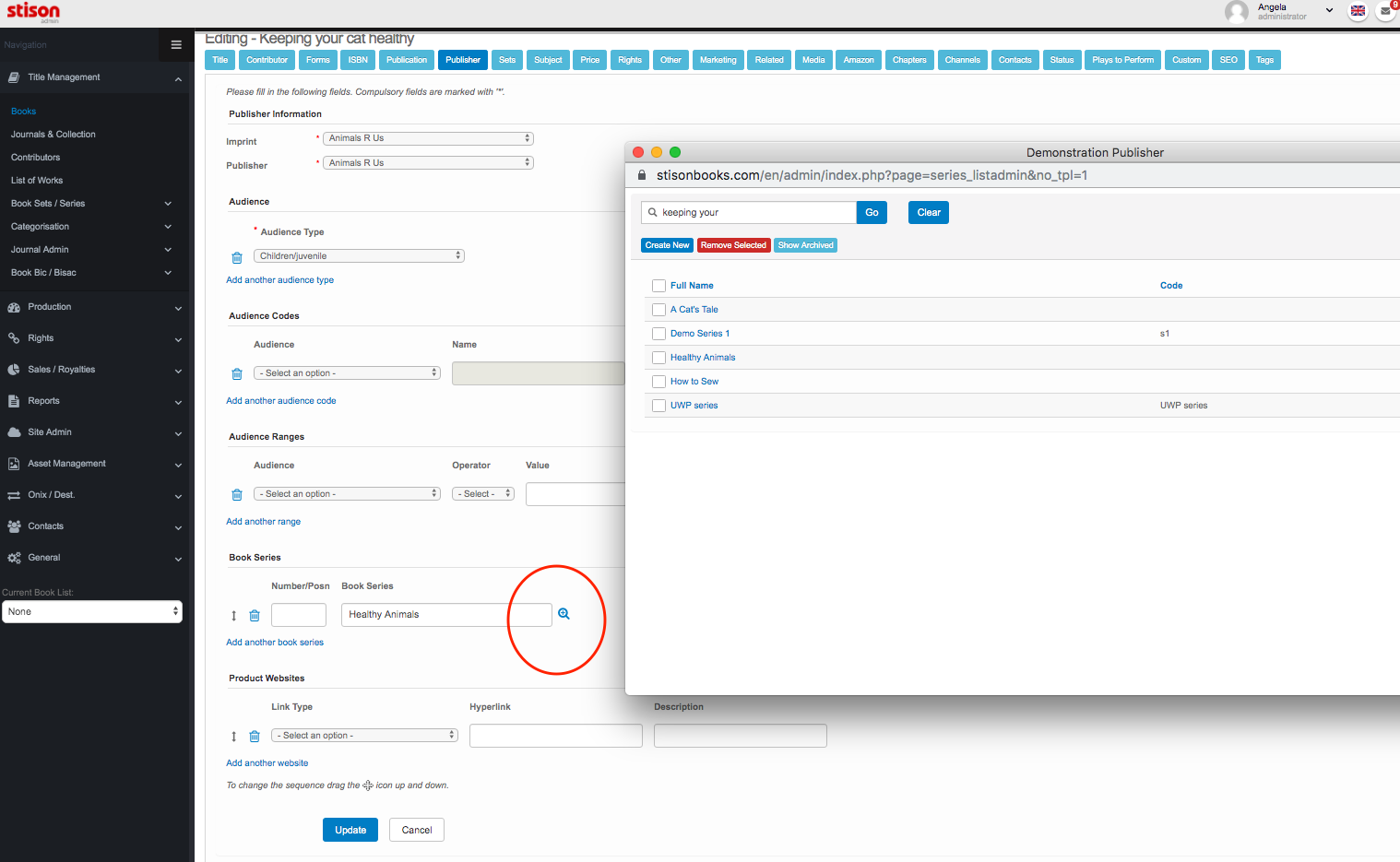The image size is (1400, 862).
Task: Toggle the Full Name select-all checkbox
Action: [x=658, y=286]
